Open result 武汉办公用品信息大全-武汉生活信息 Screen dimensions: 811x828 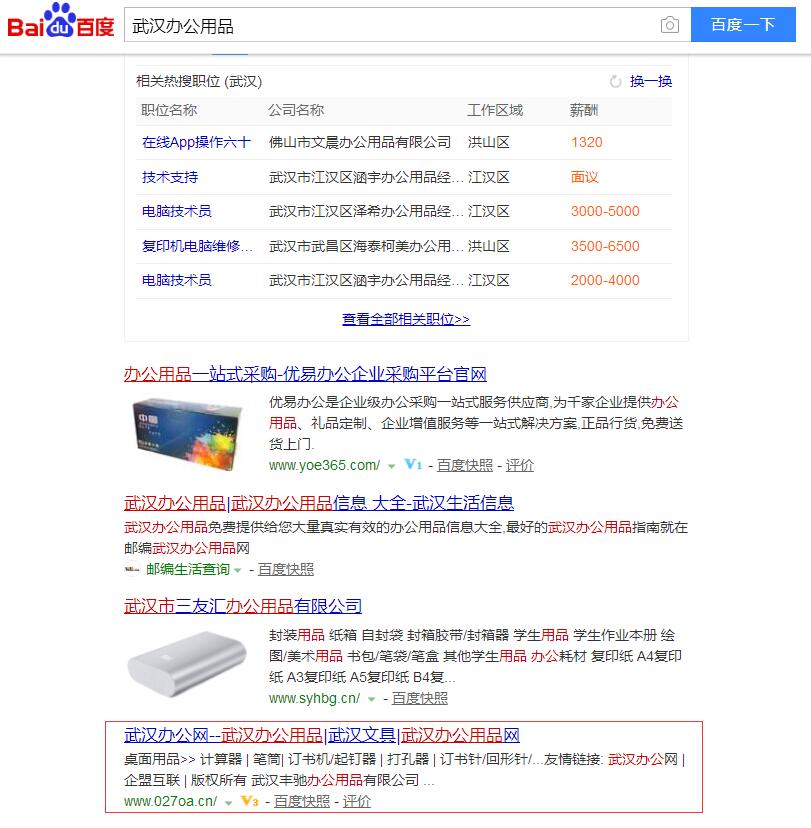(x=319, y=503)
